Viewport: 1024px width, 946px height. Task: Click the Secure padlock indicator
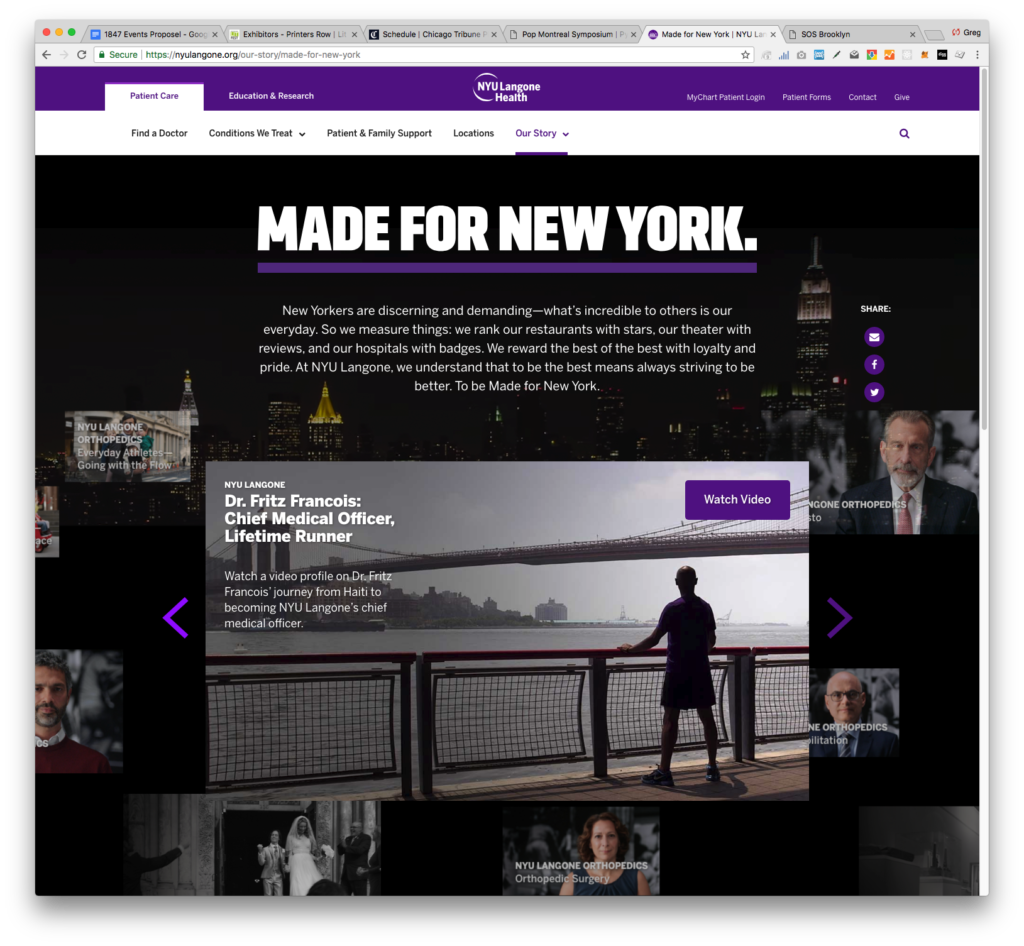tap(118, 55)
